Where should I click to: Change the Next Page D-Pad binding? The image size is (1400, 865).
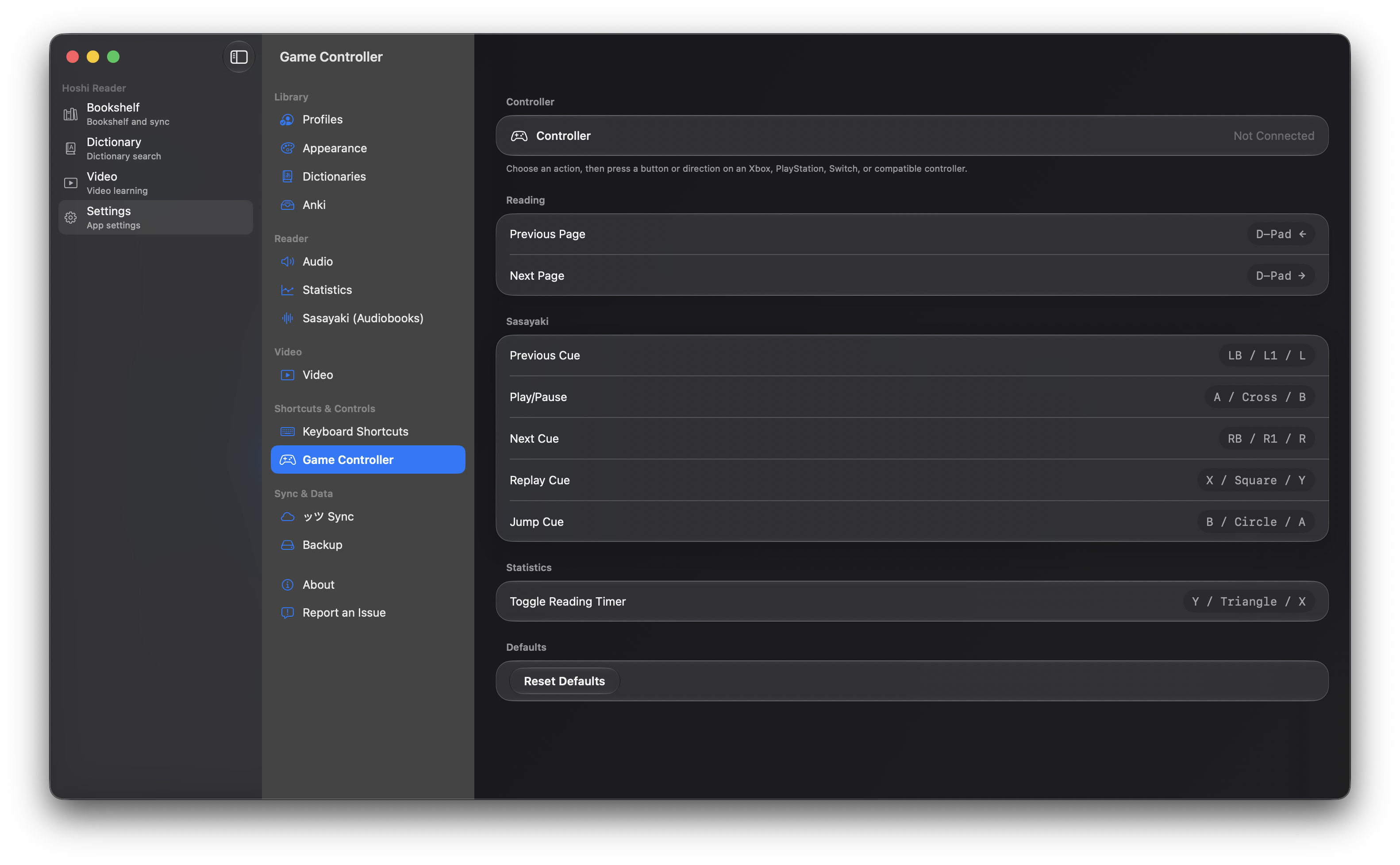[1281, 276]
